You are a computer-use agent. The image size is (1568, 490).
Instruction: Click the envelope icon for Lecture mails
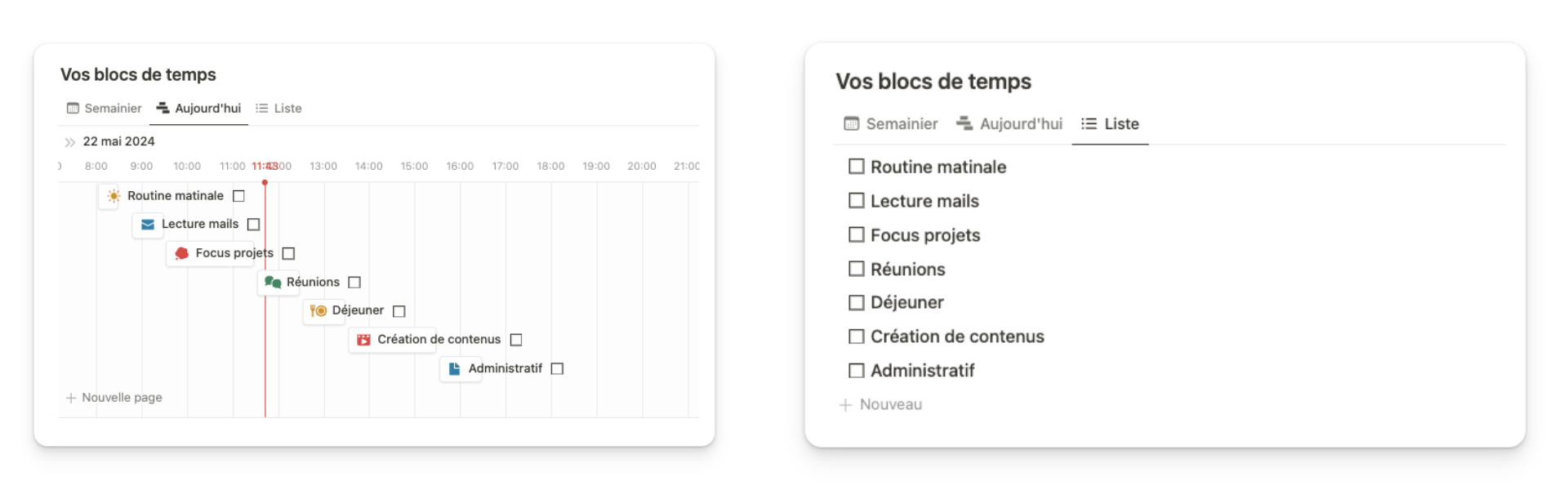pos(148,225)
